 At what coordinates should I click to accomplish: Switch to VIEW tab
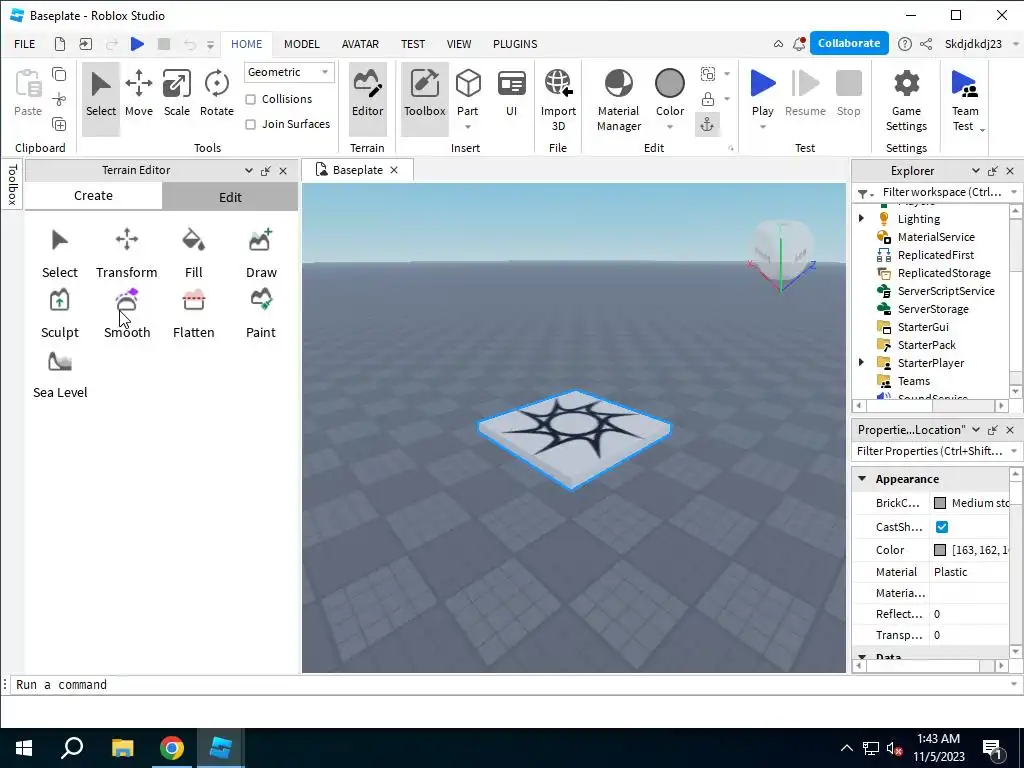pos(459,44)
